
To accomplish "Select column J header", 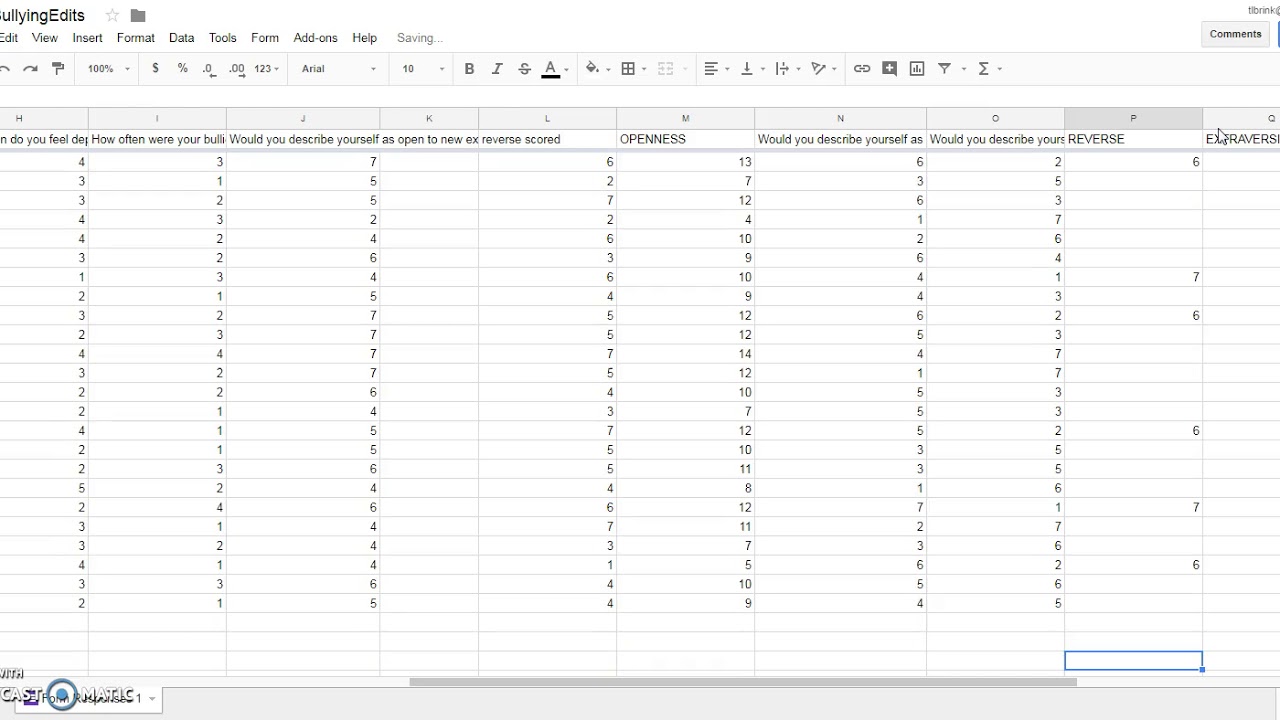I will point(303,118).
